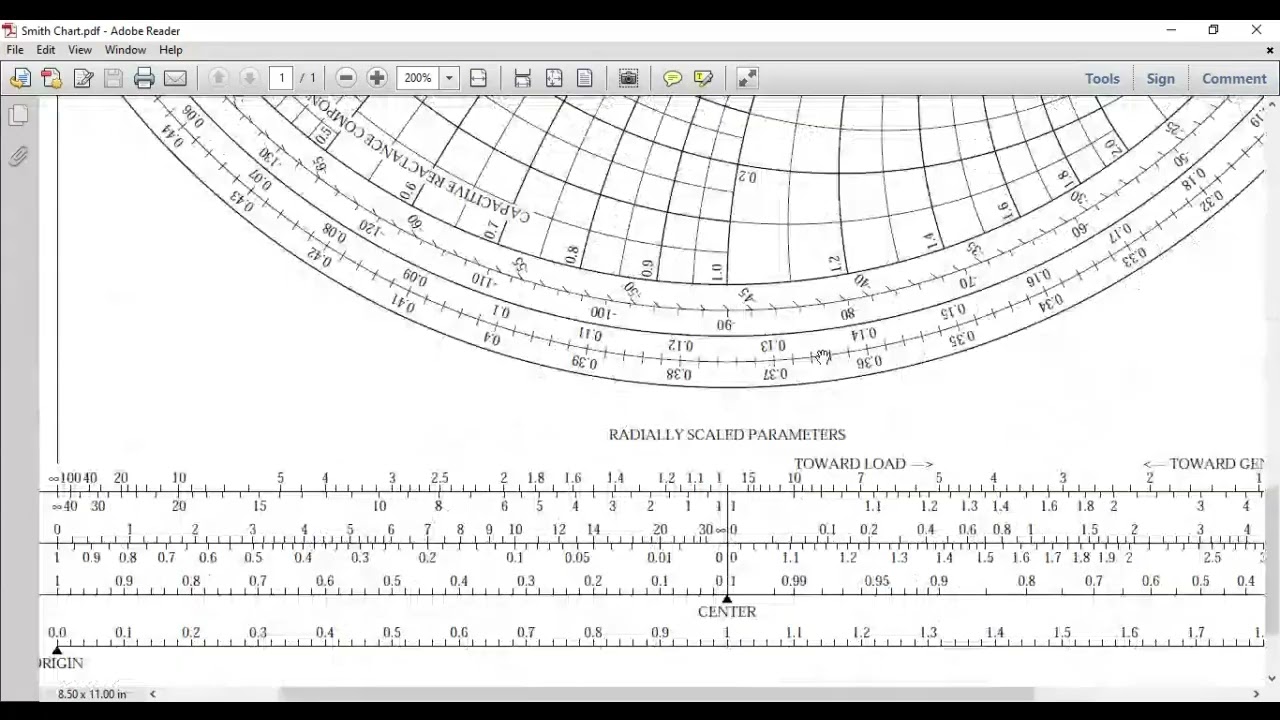Open the Help menu
Viewport: 1280px width, 720px height.
[171, 50]
